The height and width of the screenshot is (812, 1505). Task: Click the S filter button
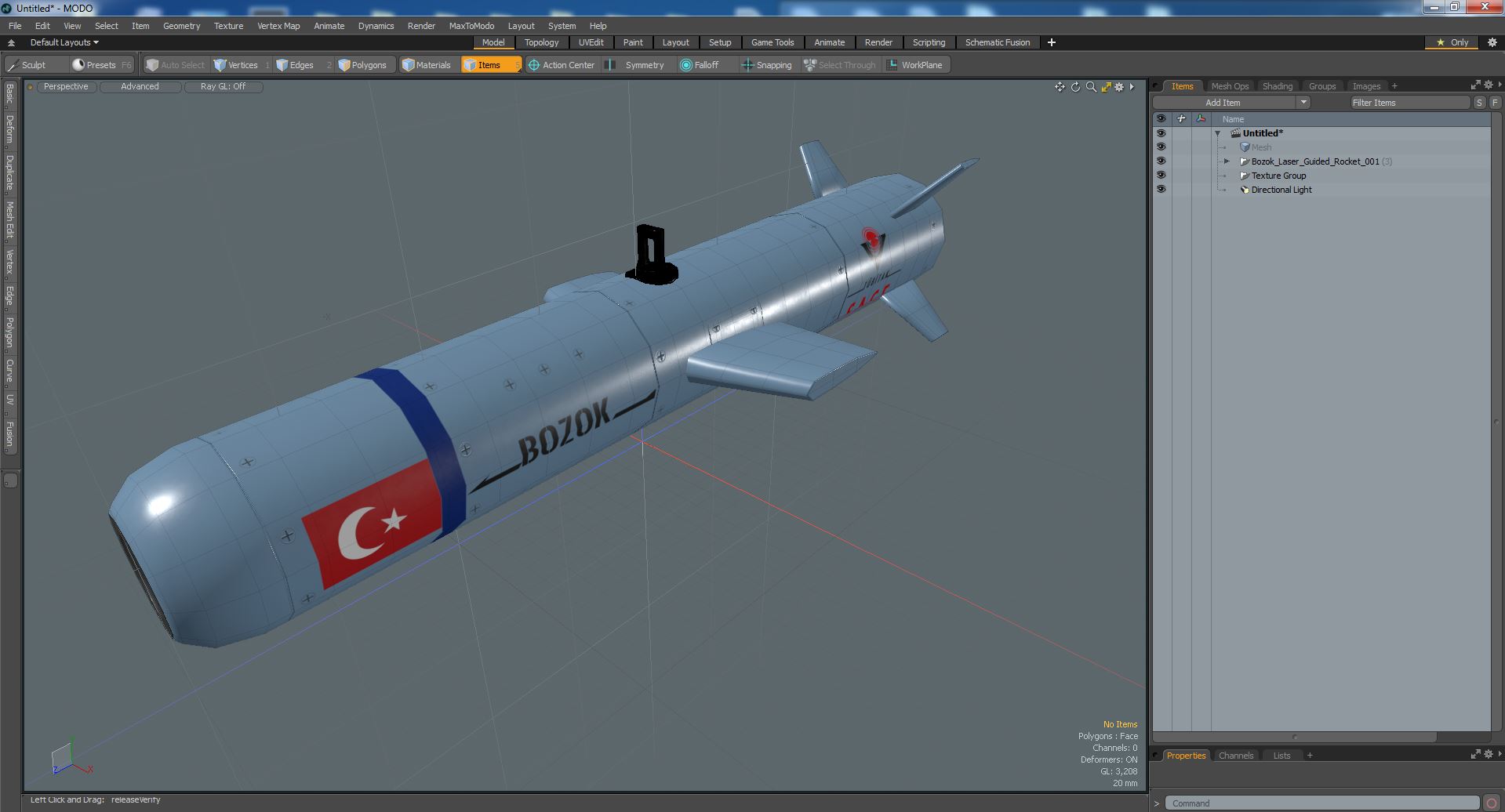point(1479,102)
